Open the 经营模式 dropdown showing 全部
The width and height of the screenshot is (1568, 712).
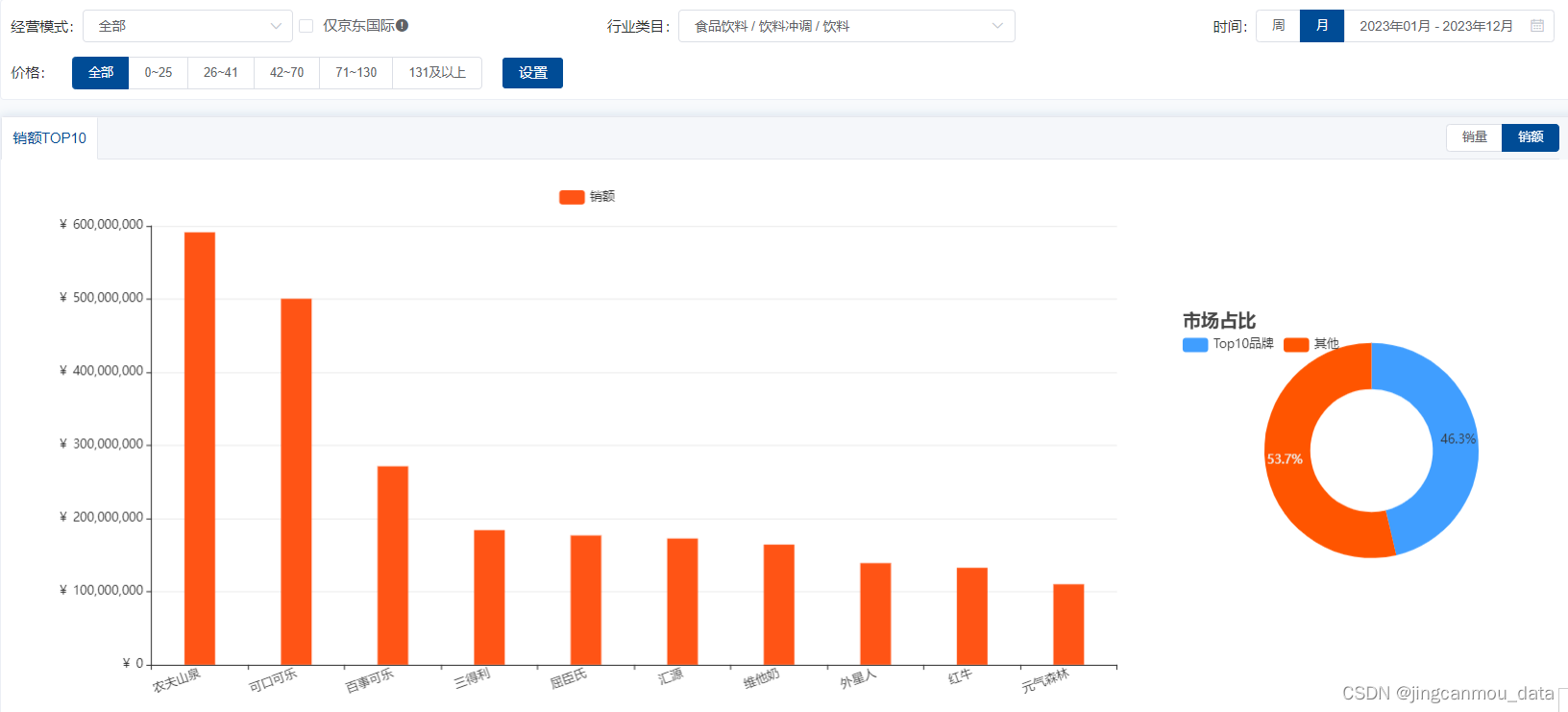[x=187, y=26]
